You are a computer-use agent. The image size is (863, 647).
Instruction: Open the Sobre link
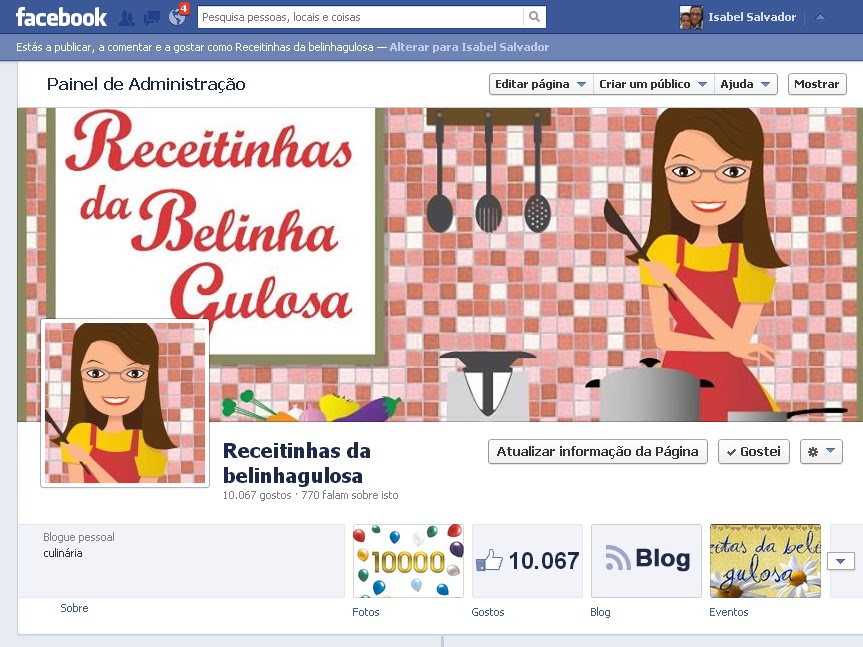[x=74, y=608]
